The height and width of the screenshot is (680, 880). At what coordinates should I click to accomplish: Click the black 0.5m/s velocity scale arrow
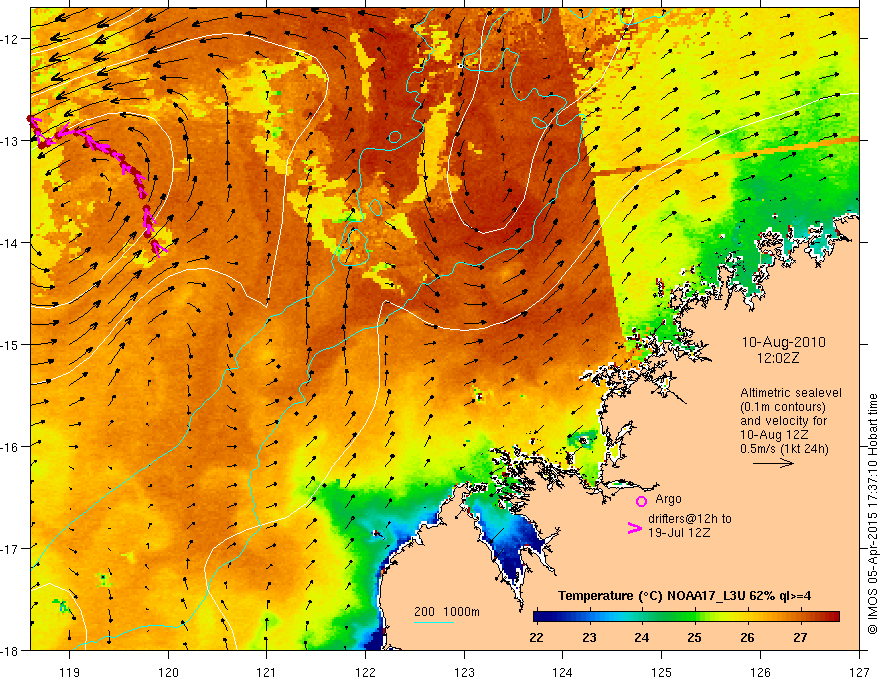point(773,463)
